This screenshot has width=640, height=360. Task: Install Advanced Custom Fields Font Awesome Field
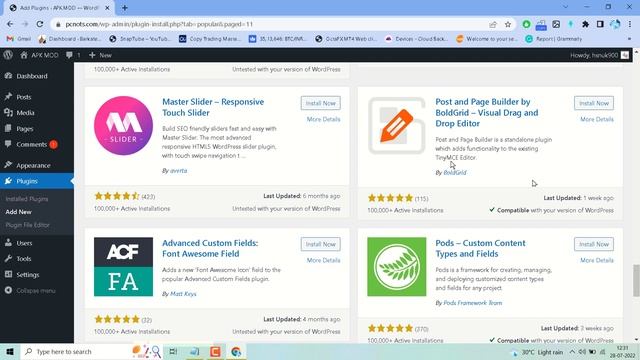point(320,244)
